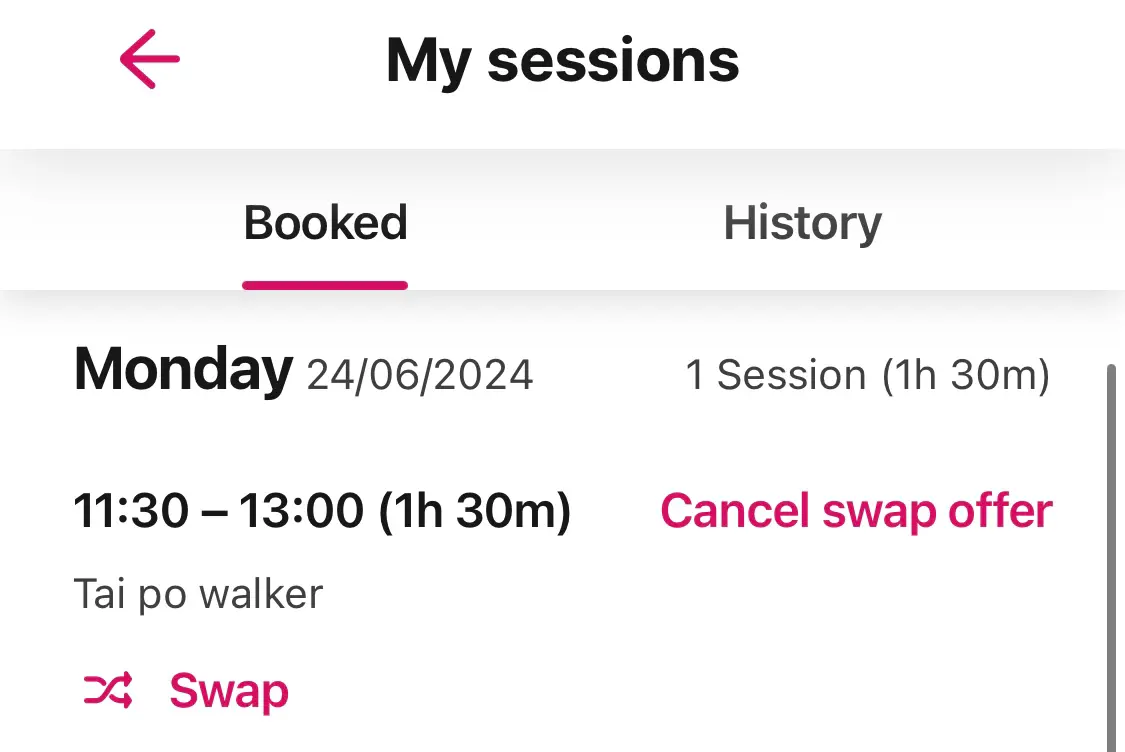The image size is (1125, 752).
Task: Open the 1 Session summary text
Action: [x=867, y=375]
